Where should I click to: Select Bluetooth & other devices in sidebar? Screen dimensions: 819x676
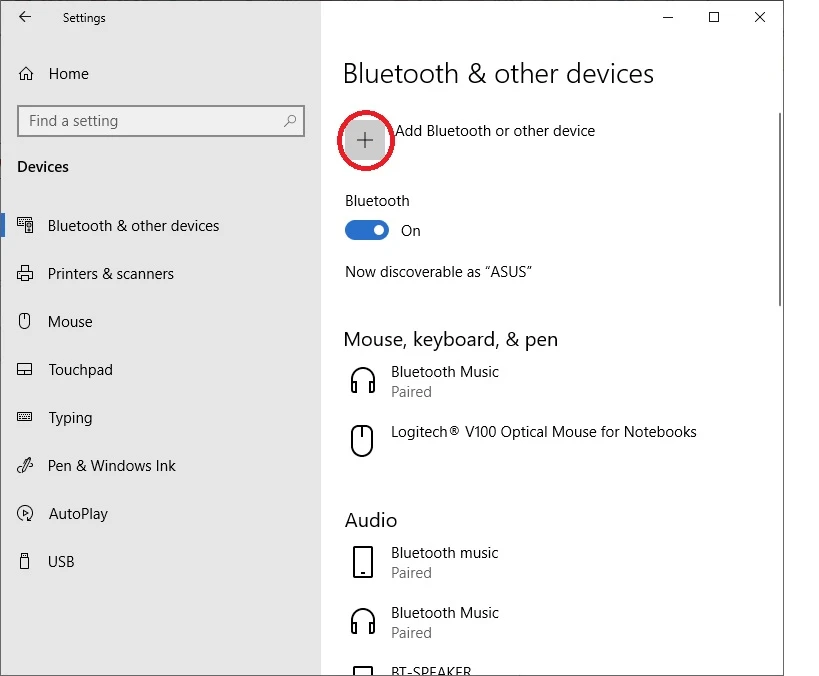[133, 226]
